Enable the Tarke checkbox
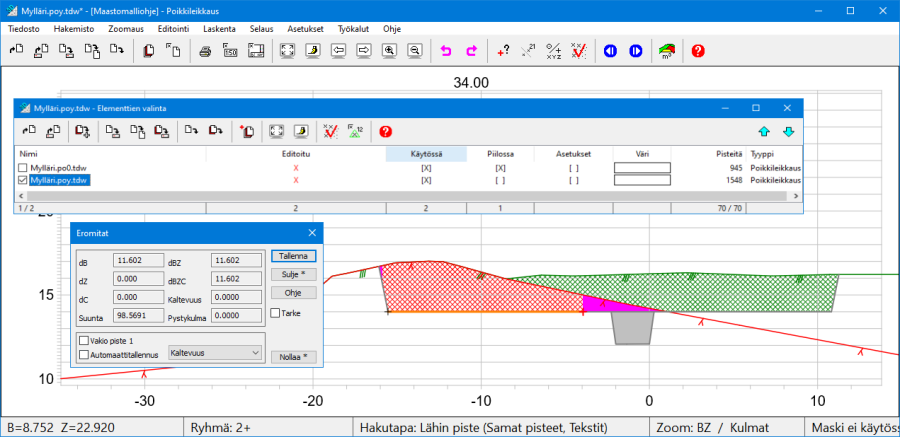The height and width of the screenshot is (437, 900). 276,313
